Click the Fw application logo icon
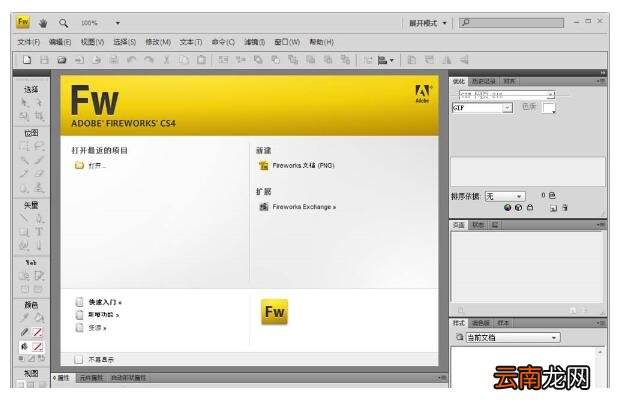This screenshot has height=406, width=627. pyautogui.click(x=23, y=22)
